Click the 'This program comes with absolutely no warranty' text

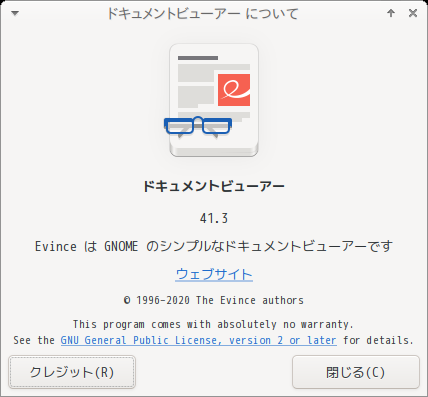tap(213, 324)
